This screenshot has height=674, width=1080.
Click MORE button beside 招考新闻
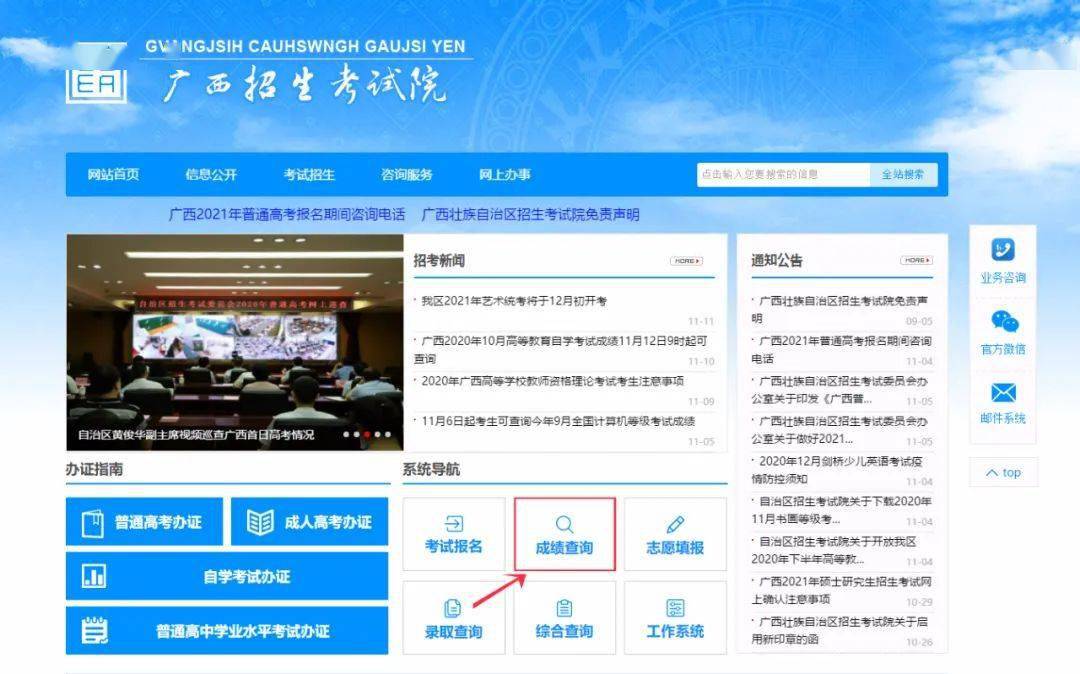(x=686, y=261)
